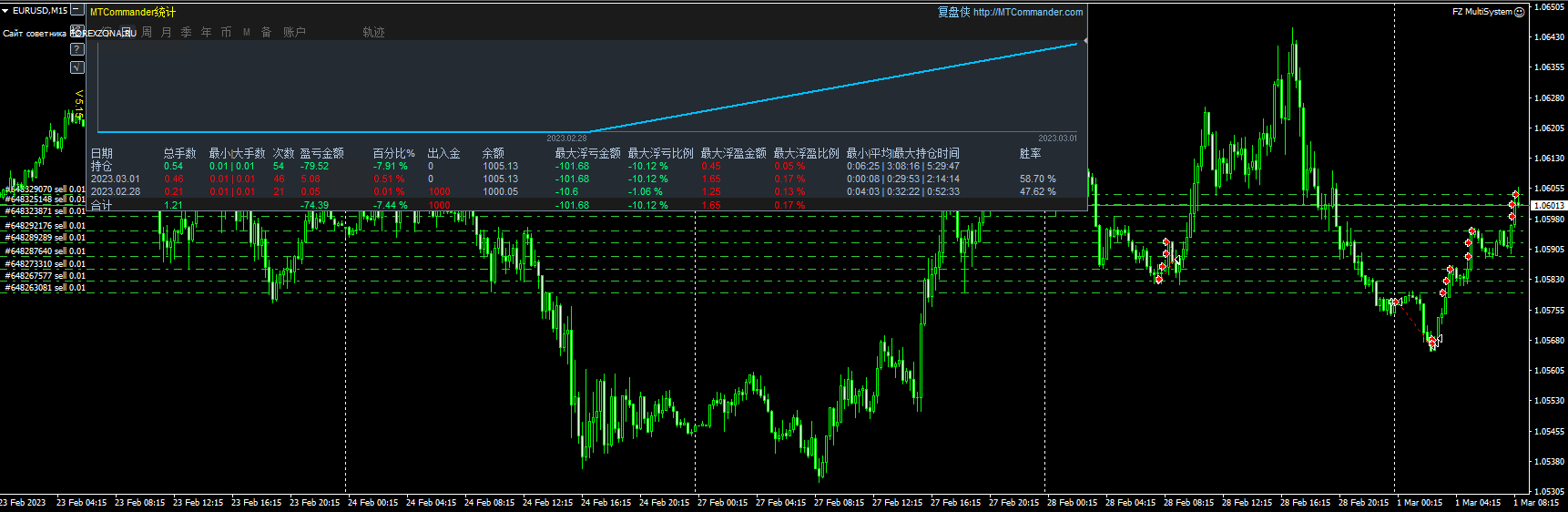
Task: Switch to the 备 tab
Action: pyautogui.click(x=266, y=32)
